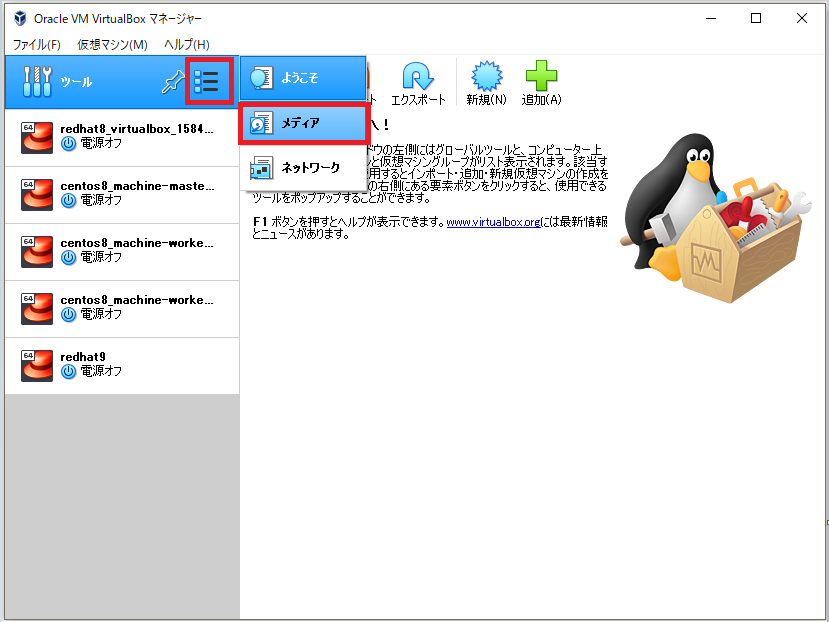Viewport: 829px width, 622px height.
Task: Click the redhat9 Red Hat OS icon
Action: click(x=37, y=365)
